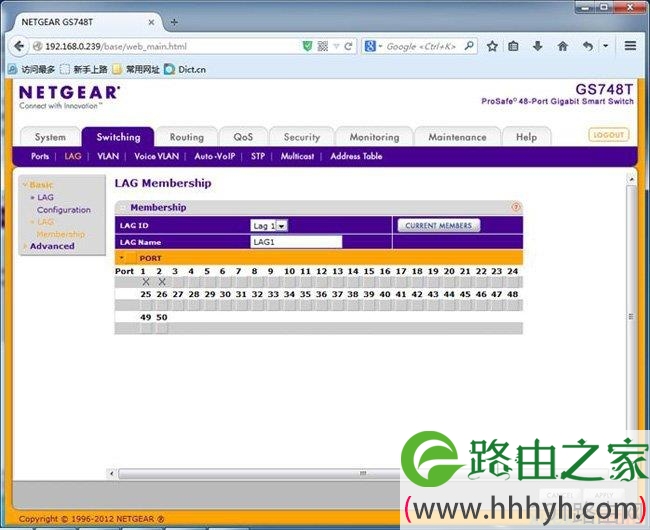The width and height of the screenshot is (650, 530).
Task: Open bookmarks list clipboard icon
Action: point(513,46)
